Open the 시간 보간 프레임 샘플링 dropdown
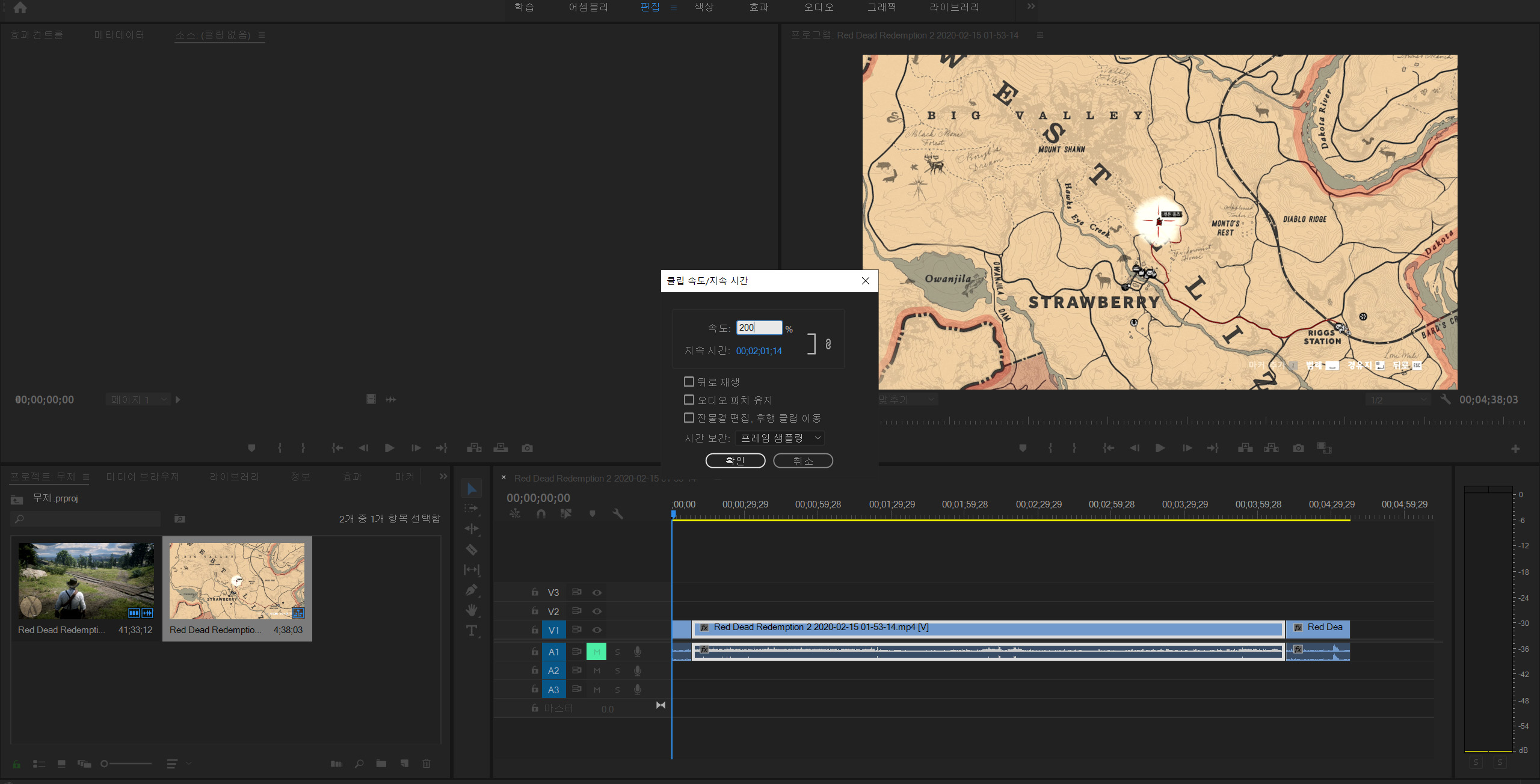Image resolution: width=1540 pixels, height=784 pixels. pos(780,438)
